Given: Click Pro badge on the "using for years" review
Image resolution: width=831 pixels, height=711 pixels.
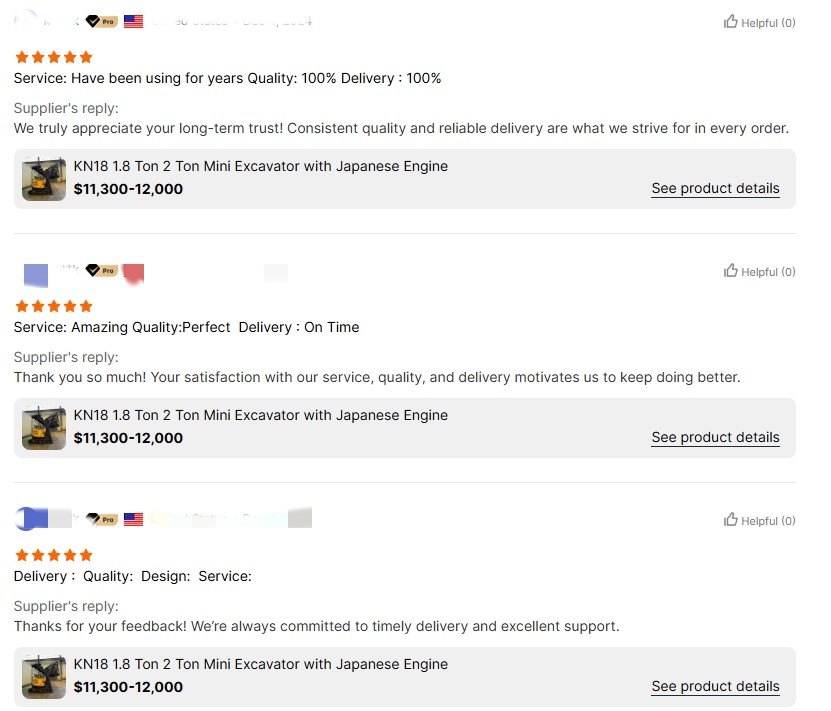Looking at the screenshot, I should [101, 21].
